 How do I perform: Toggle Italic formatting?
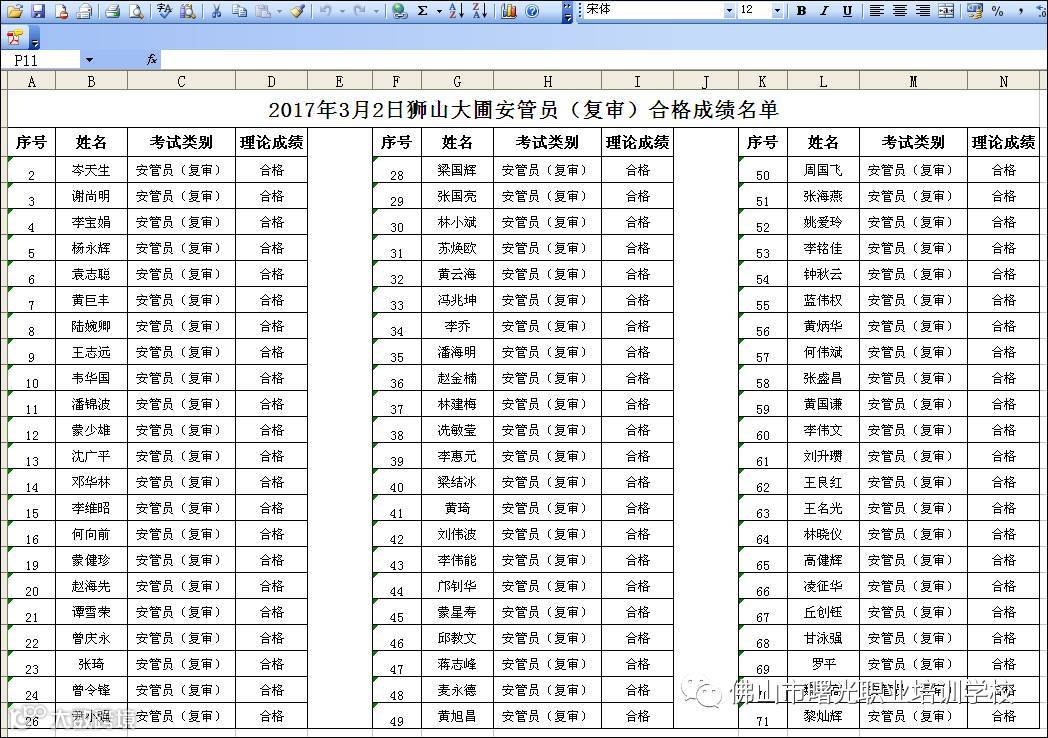click(x=824, y=11)
